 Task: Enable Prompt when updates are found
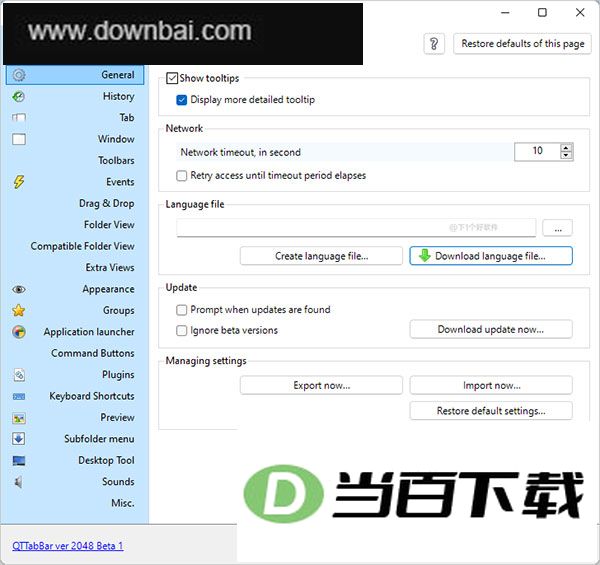point(181,309)
